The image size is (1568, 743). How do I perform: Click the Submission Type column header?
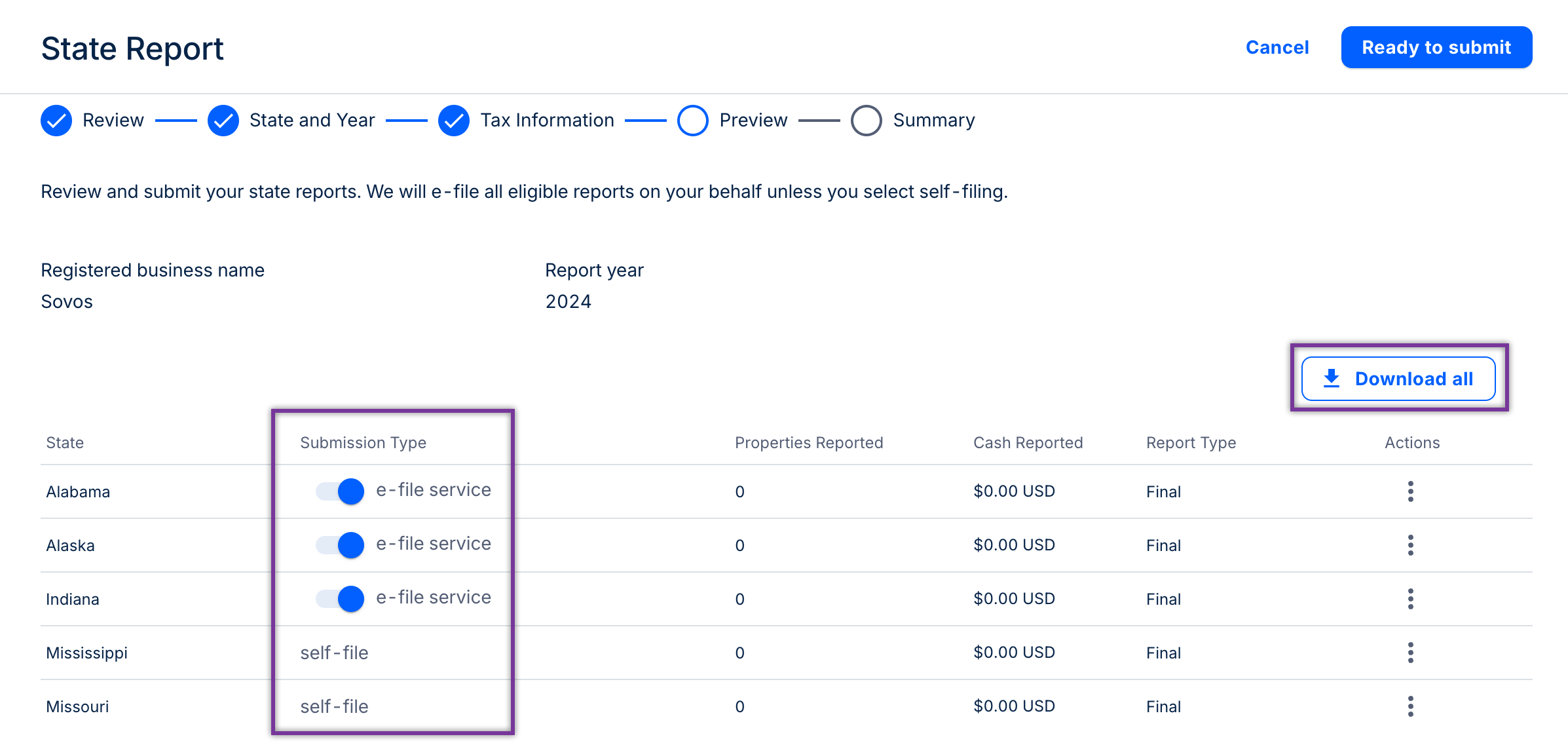pos(363,443)
